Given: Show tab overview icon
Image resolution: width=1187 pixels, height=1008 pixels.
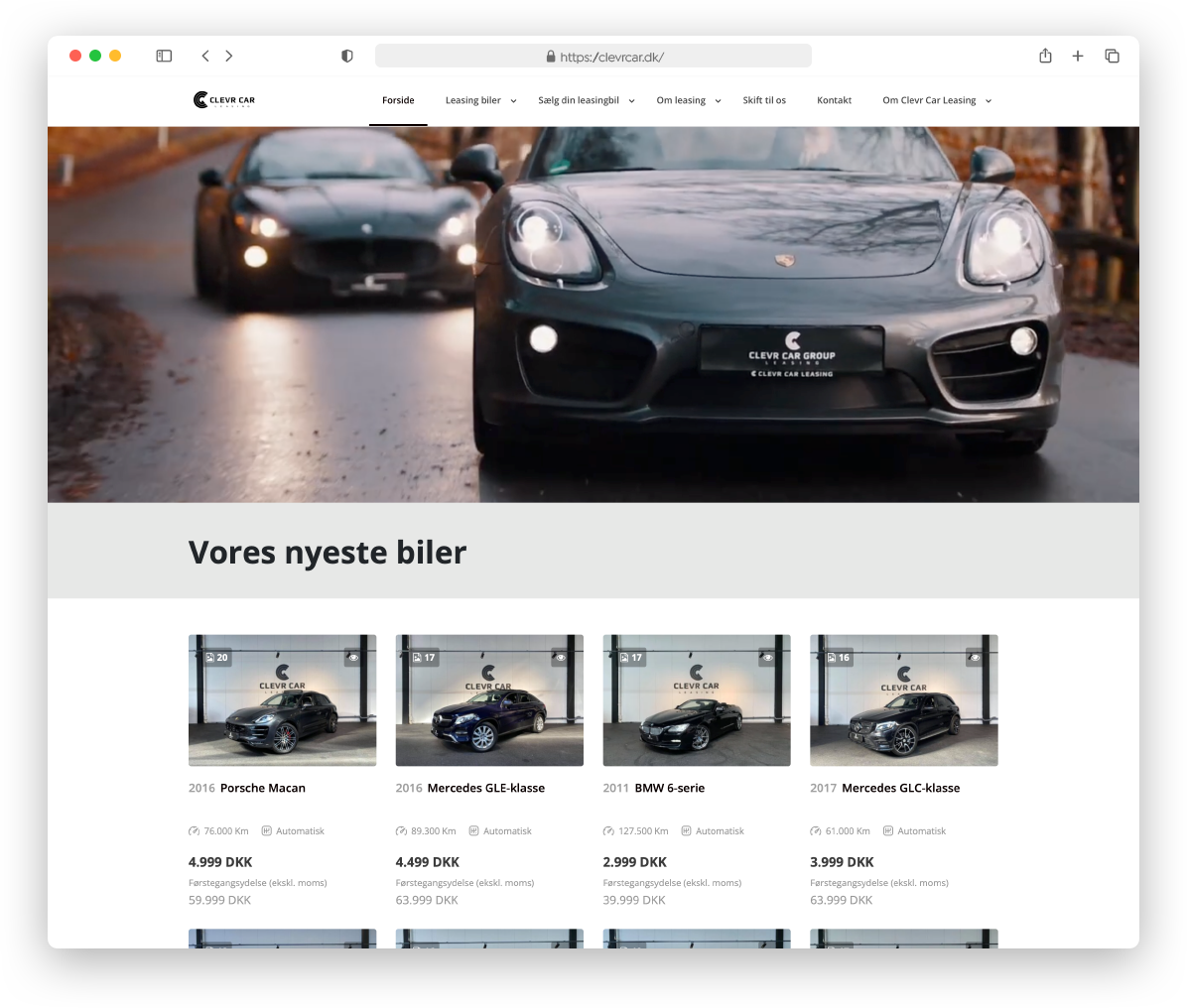Looking at the screenshot, I should (1112, 56).
